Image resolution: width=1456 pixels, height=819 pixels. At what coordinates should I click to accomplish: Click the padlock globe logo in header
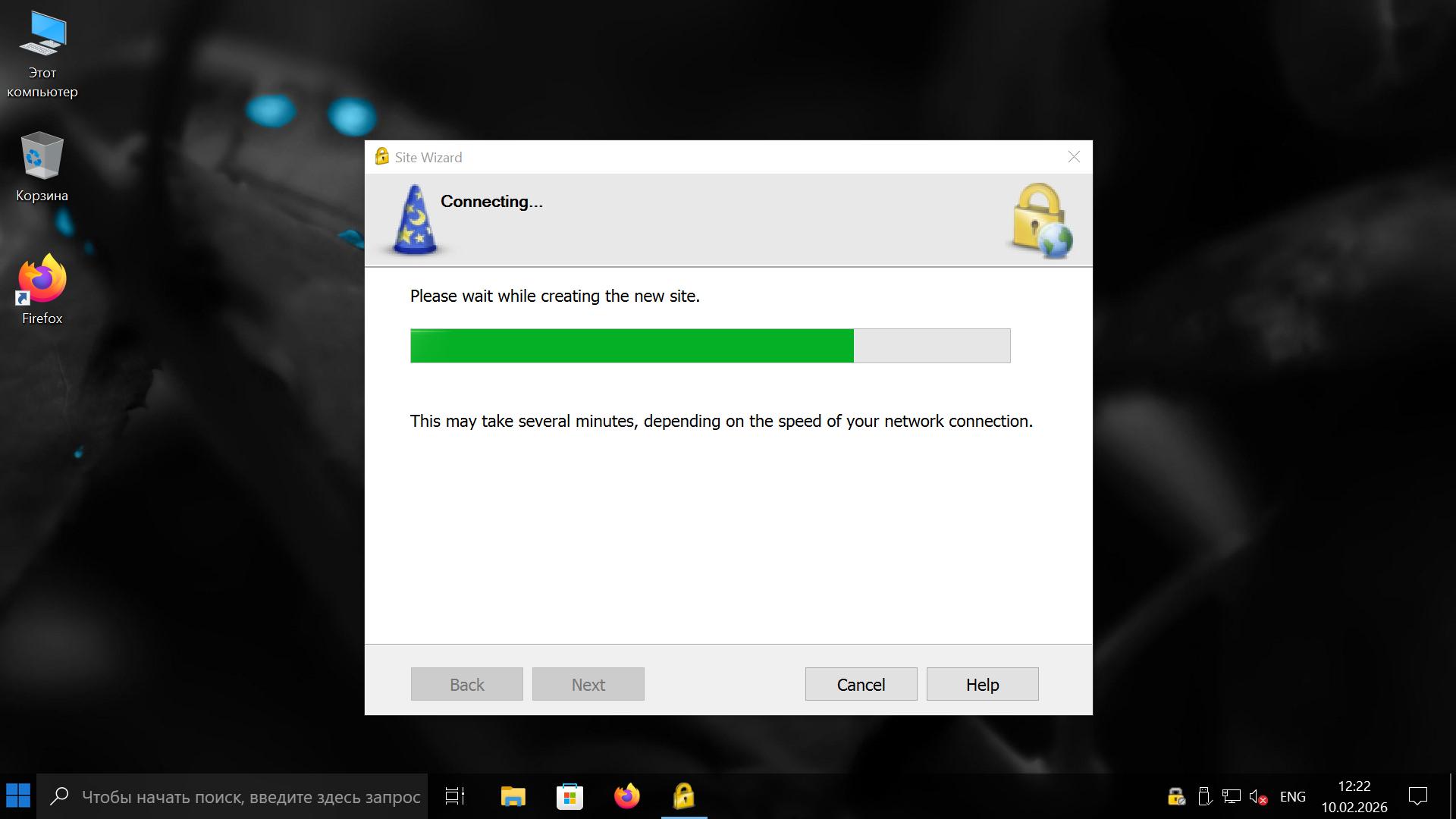tap(1041, 220)
